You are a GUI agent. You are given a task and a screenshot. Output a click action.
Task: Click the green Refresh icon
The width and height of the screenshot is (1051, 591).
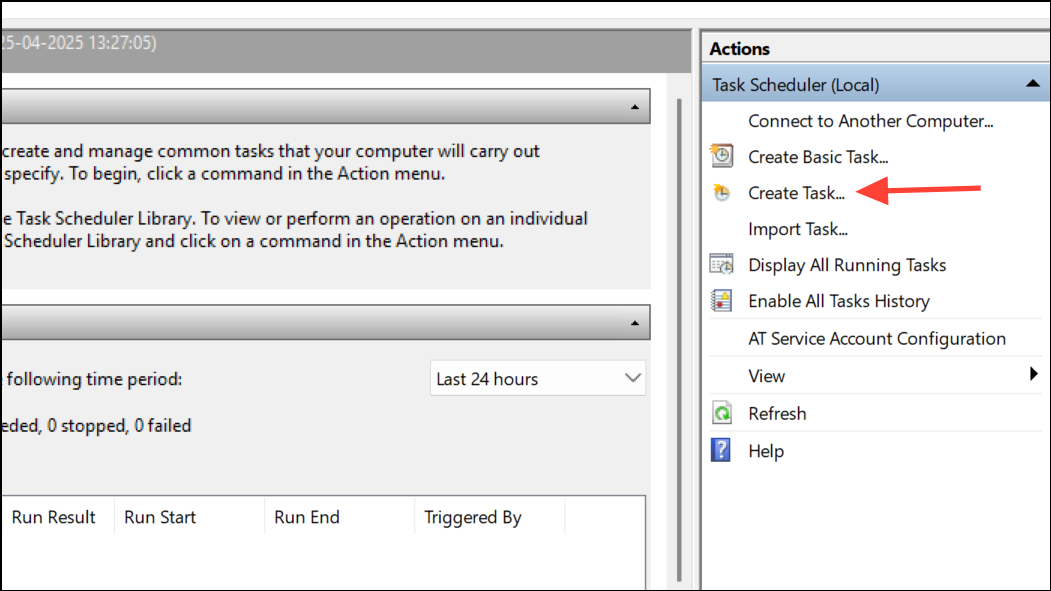[721, 412]
